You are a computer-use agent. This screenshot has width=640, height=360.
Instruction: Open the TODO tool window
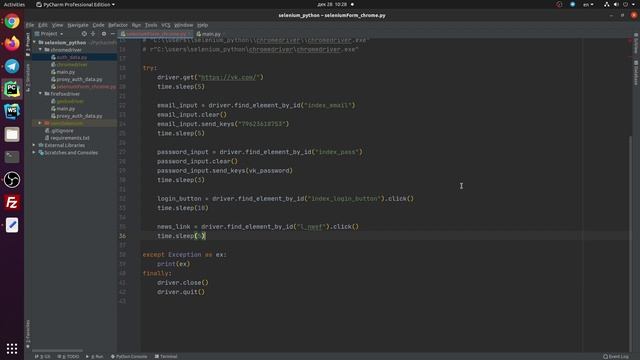68,356
